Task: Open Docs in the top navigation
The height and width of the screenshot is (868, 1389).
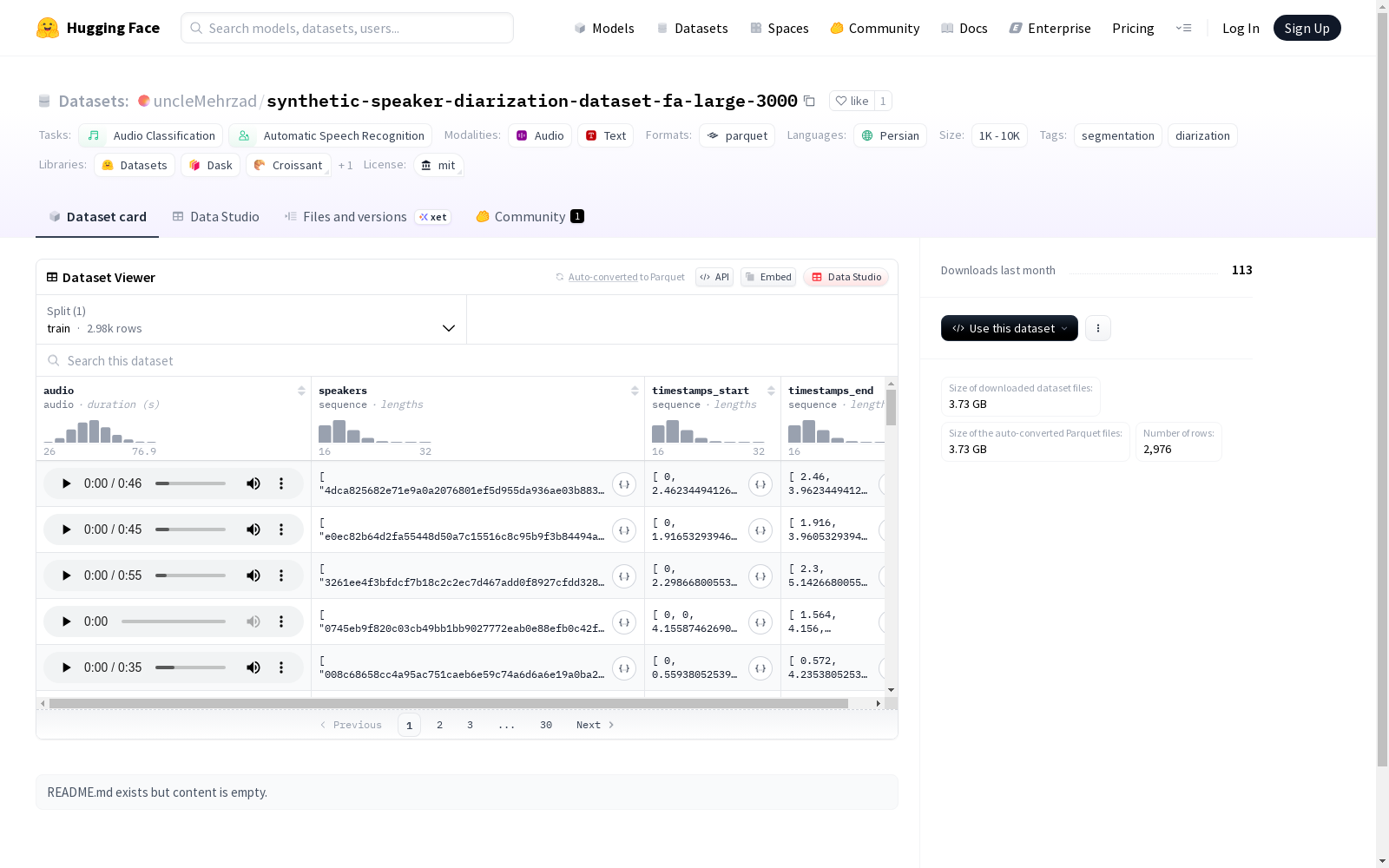Action: 964,28
